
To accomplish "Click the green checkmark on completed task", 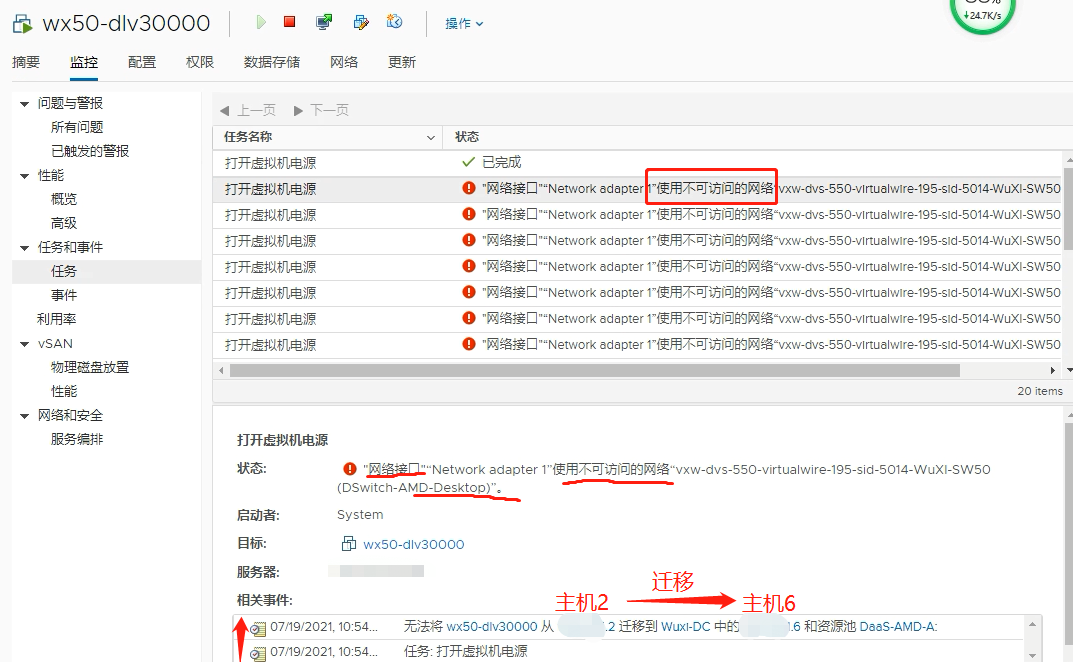I will (x=466, y=162).
